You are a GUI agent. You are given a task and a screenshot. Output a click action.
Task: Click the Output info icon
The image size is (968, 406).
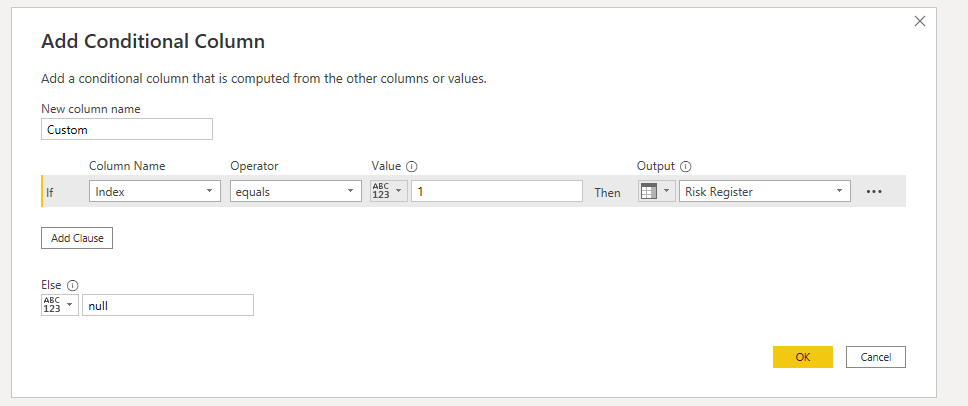coord(685,167)
